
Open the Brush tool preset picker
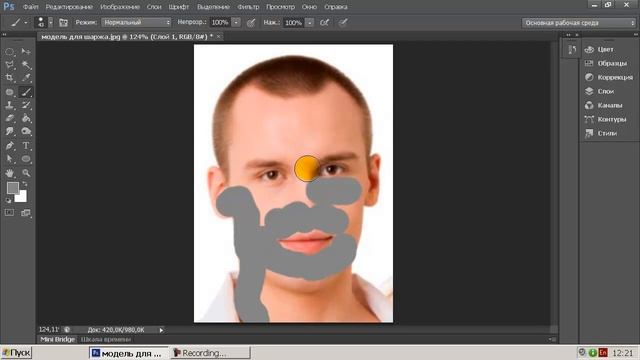coord(18,22)
